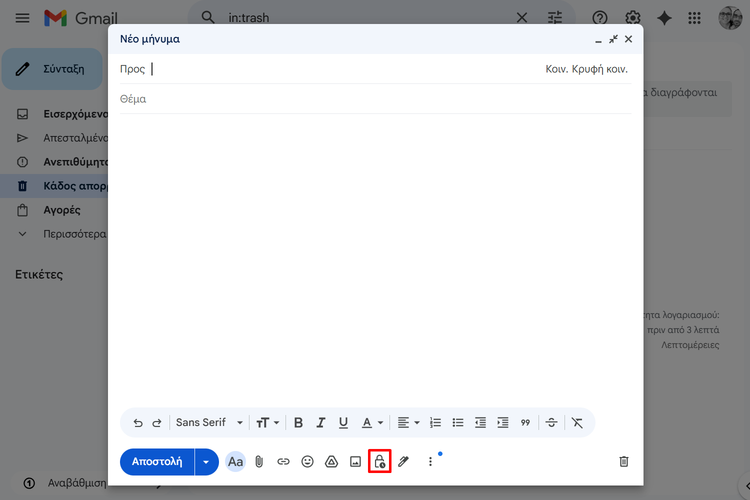Open the Εισερχόμενα inbox folder

(55, 114)
